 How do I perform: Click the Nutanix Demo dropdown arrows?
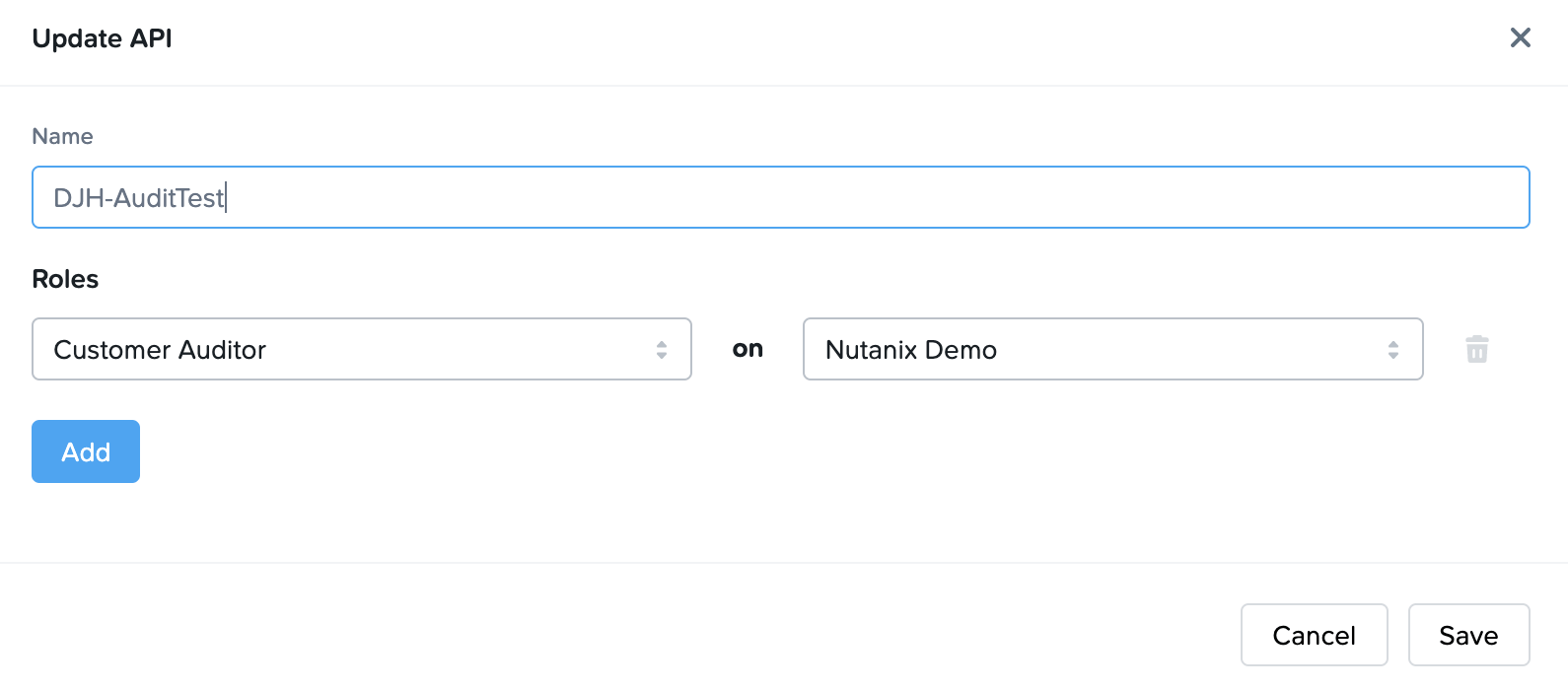pos(1392,349)
